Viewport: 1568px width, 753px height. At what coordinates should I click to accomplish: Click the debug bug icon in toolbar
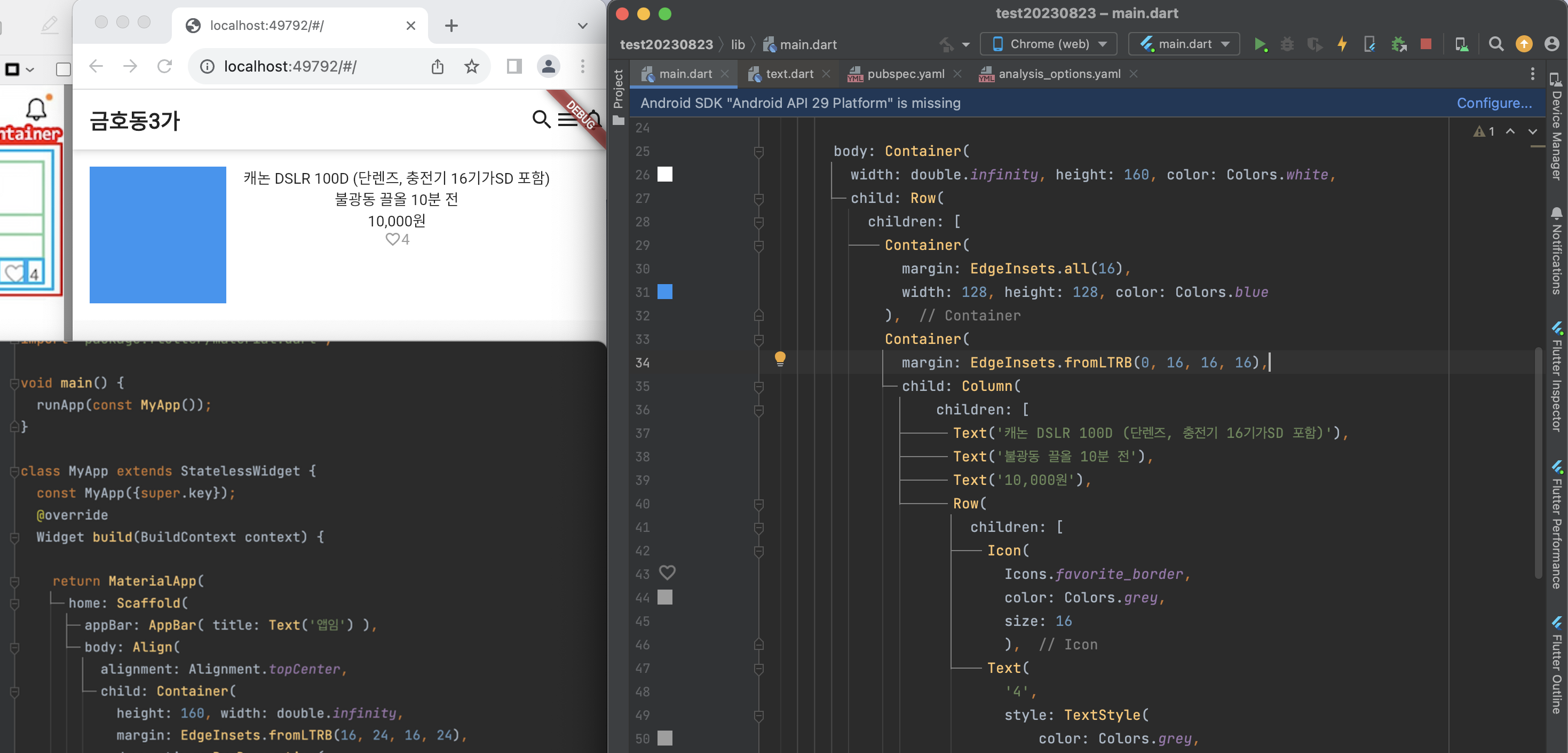(1287, 44)
